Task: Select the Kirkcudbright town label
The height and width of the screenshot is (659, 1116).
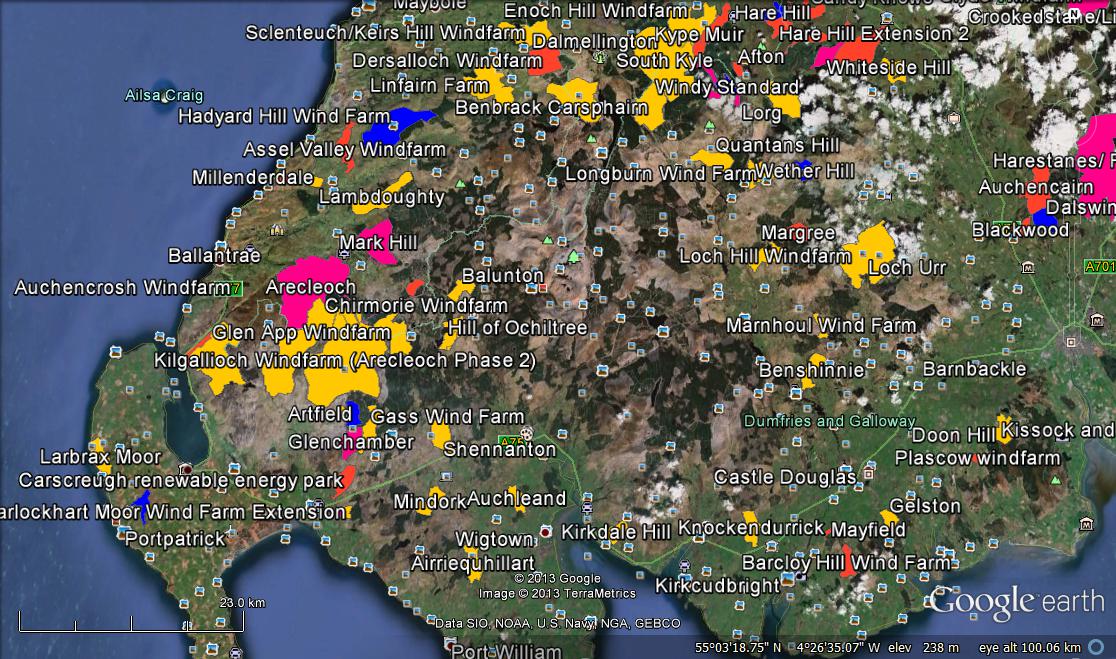Action: coord(716,586)
